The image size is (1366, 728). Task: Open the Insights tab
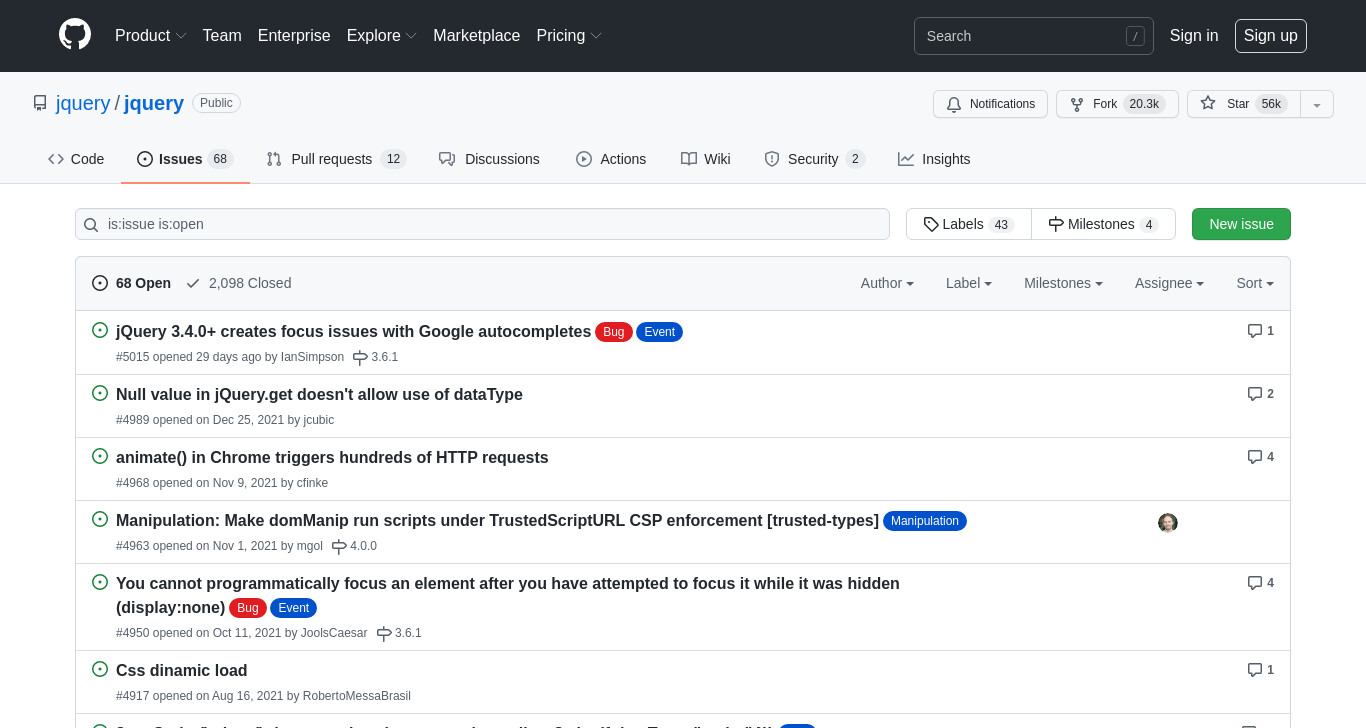pyautogui.click(x=934, y=159)
